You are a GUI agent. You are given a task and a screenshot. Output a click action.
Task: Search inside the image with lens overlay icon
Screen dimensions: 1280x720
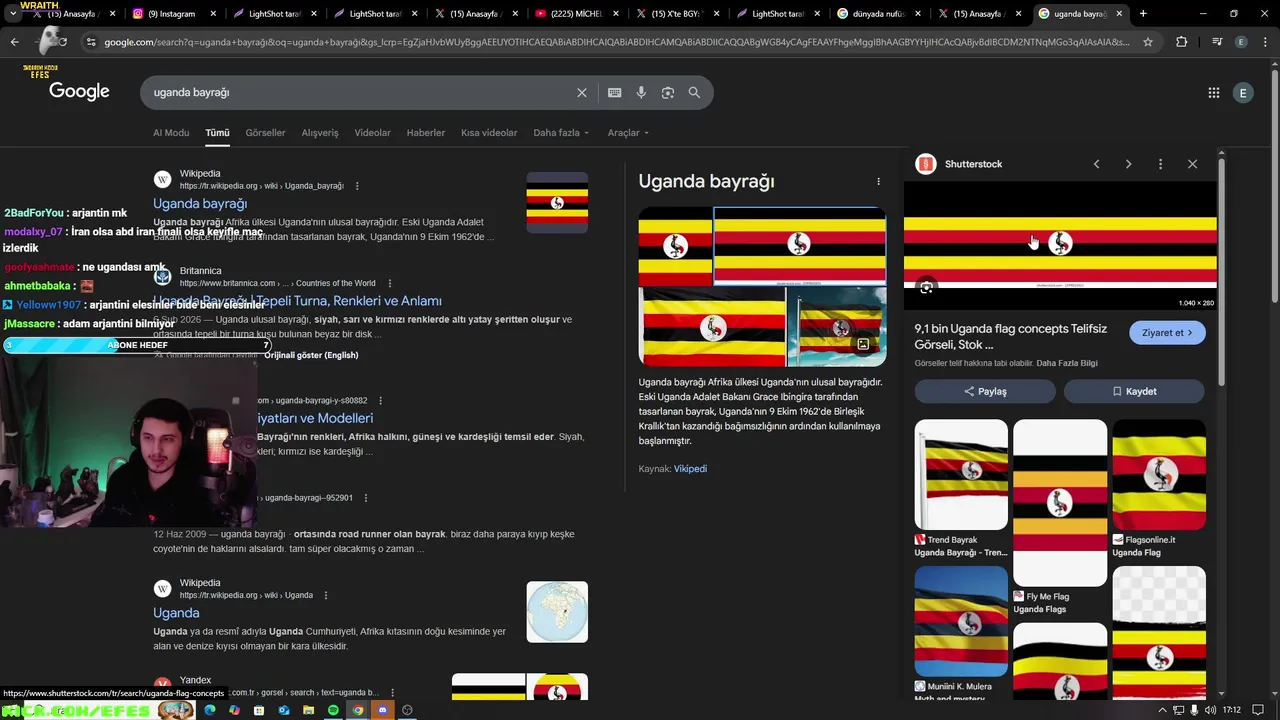pyautogui.click(x=927, y=288)
